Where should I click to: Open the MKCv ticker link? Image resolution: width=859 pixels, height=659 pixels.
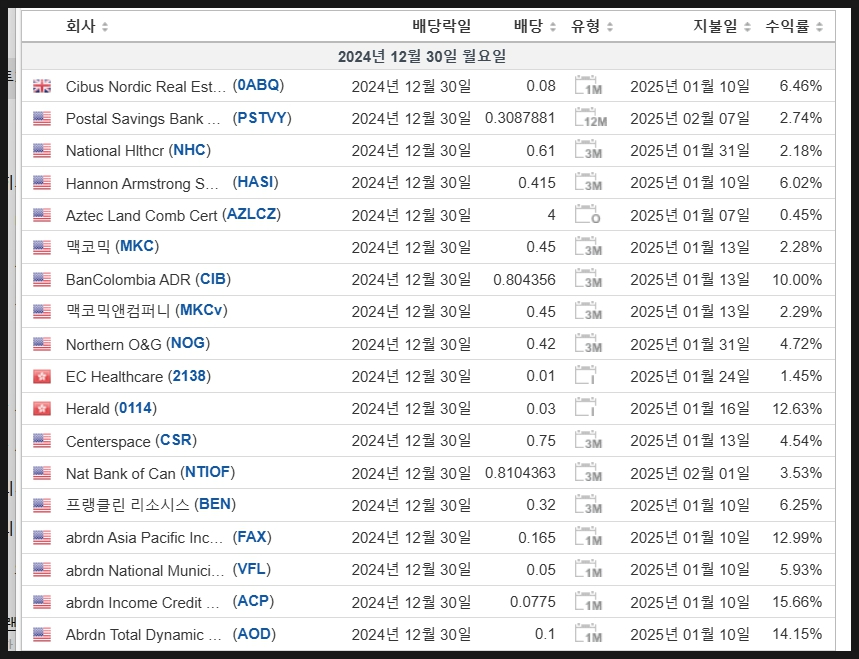201,310
